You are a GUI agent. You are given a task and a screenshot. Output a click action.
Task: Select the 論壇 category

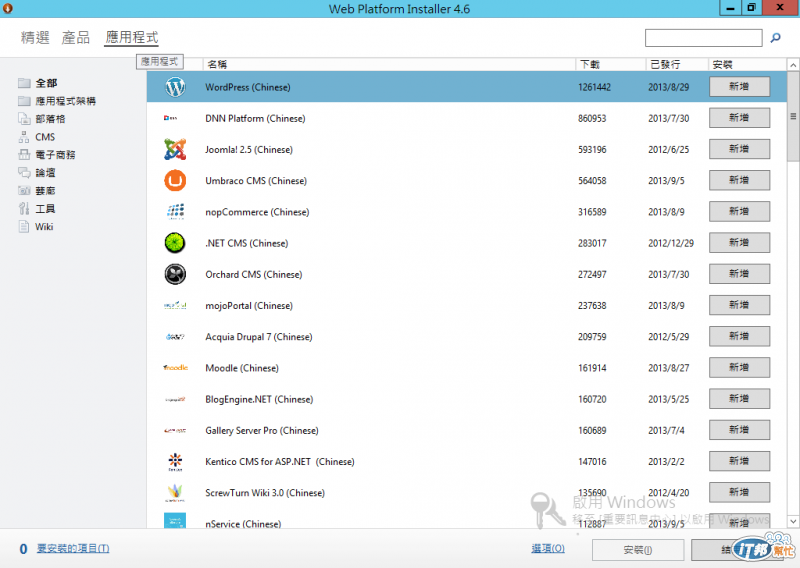point(37,172)
